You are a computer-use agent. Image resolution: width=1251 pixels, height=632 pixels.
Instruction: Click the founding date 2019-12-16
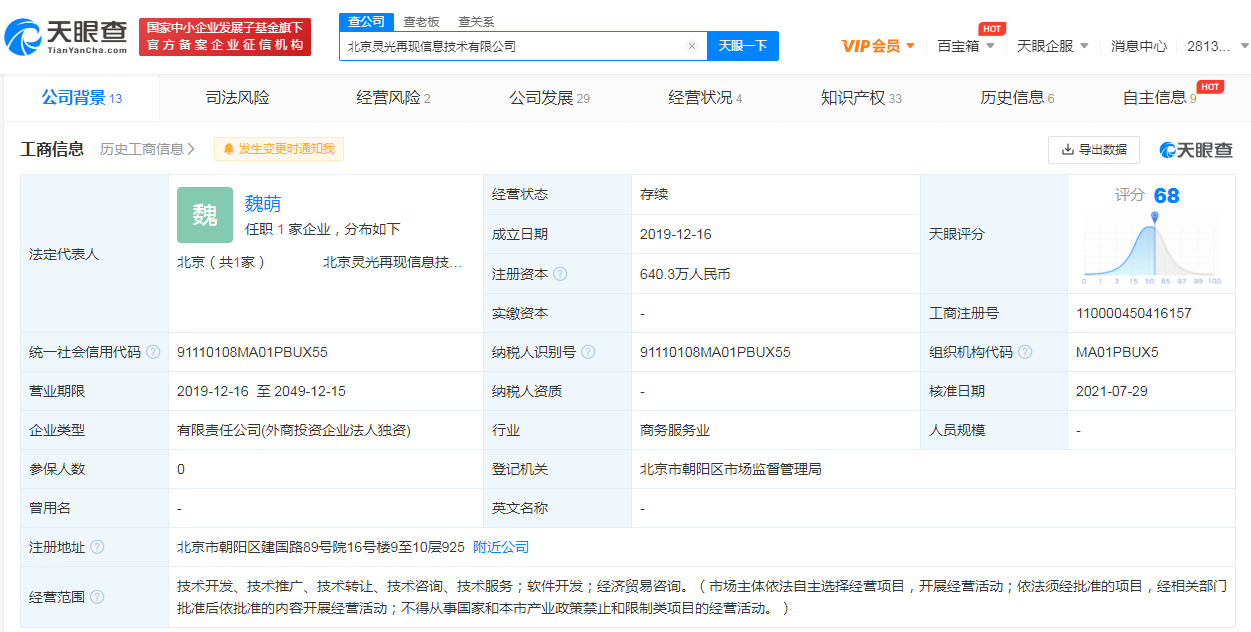(675, 234)
